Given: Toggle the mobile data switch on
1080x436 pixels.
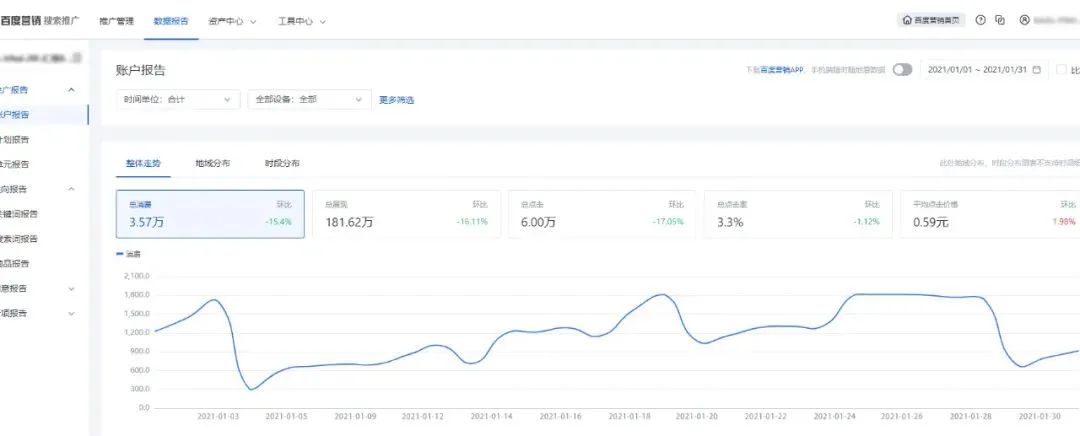Looking at the screenshot, I should [902, 70].
